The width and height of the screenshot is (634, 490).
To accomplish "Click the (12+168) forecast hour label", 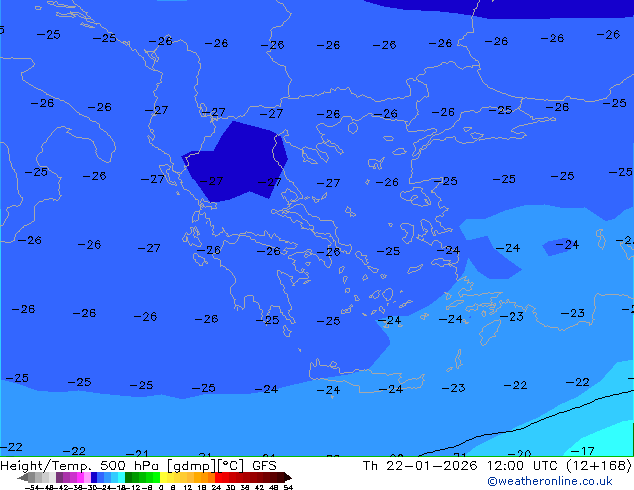I will click(601, 466).
